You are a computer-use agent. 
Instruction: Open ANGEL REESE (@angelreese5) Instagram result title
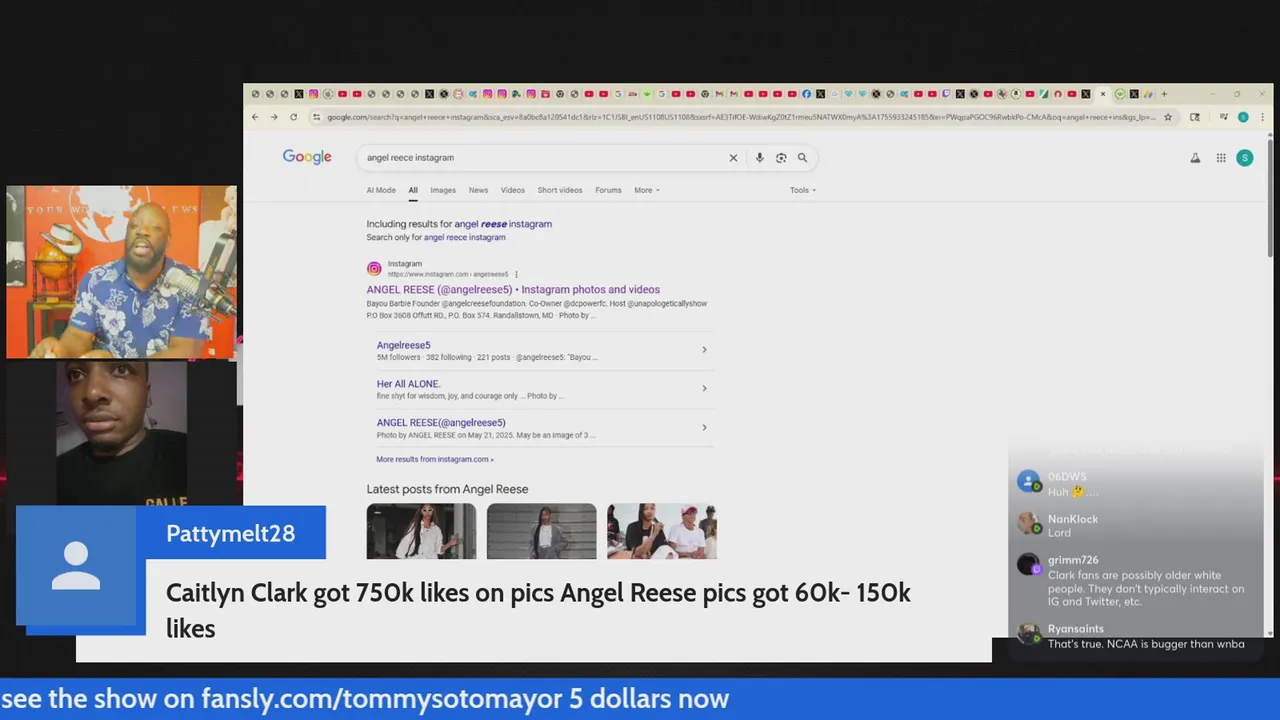pos(513,290)
